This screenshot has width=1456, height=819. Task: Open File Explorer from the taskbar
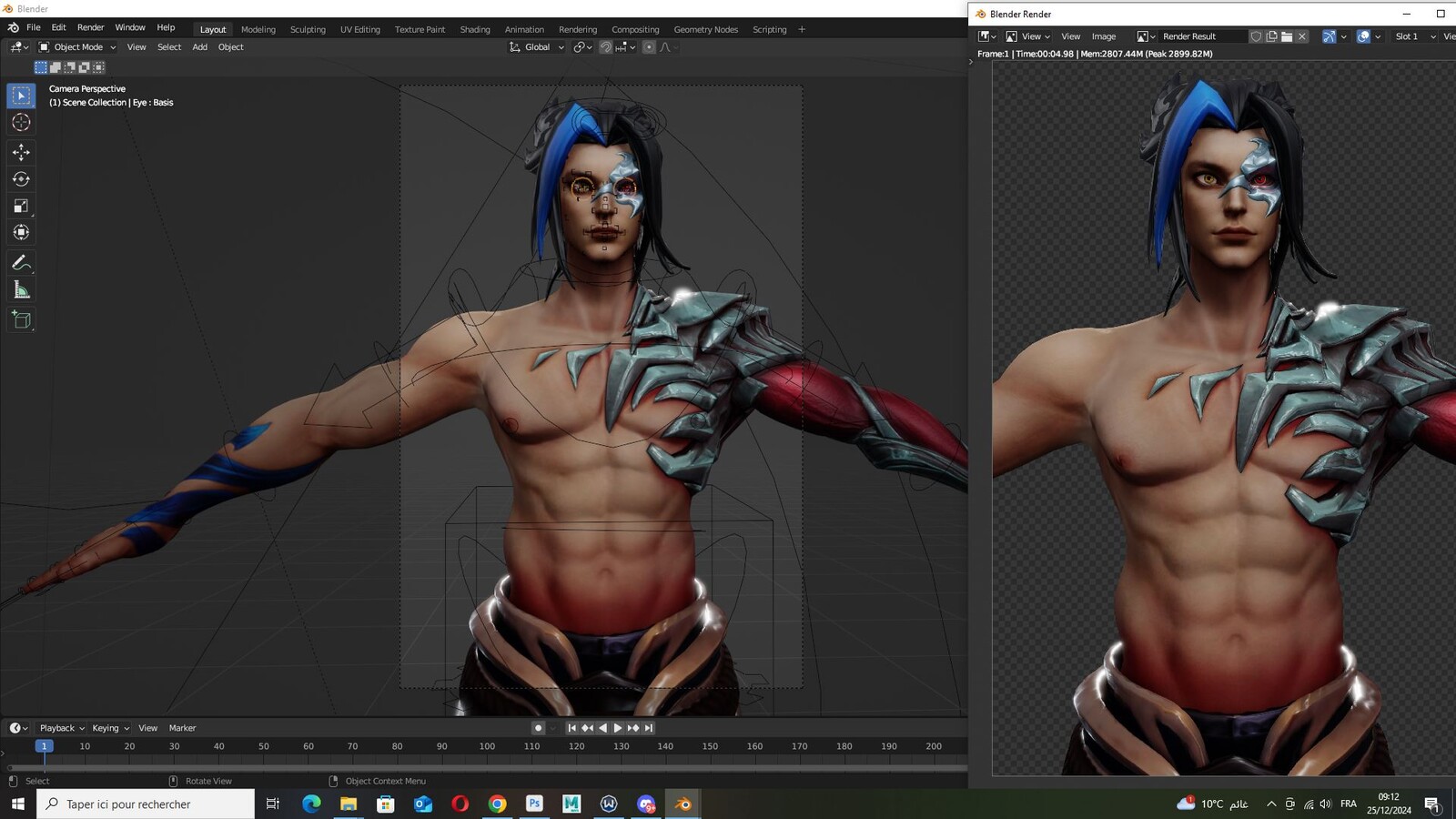coord(349,804)
